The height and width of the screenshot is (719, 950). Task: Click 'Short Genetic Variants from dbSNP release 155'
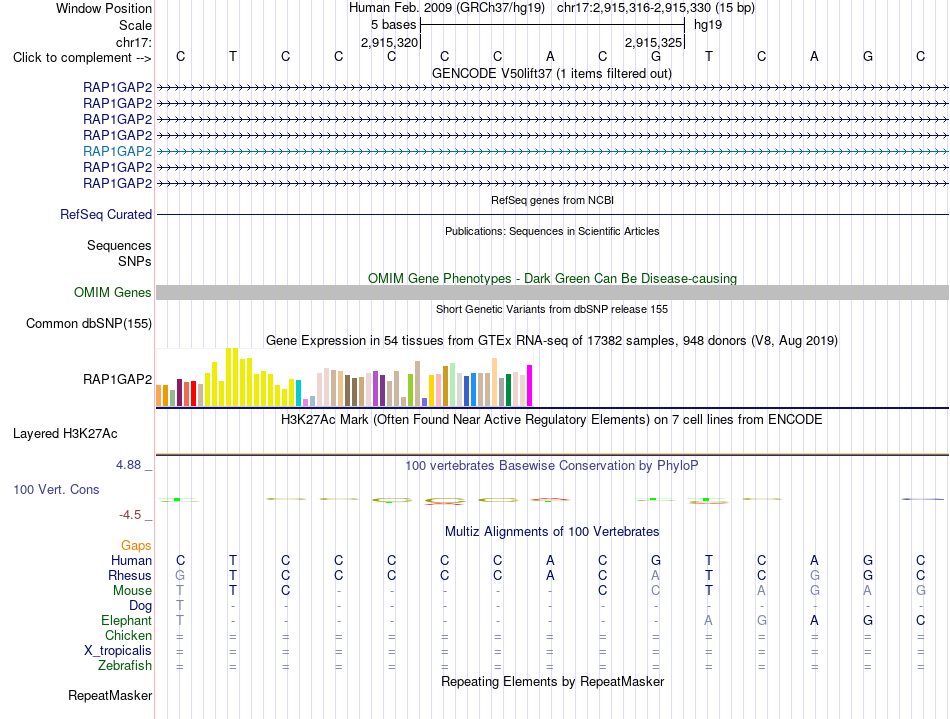552,309
